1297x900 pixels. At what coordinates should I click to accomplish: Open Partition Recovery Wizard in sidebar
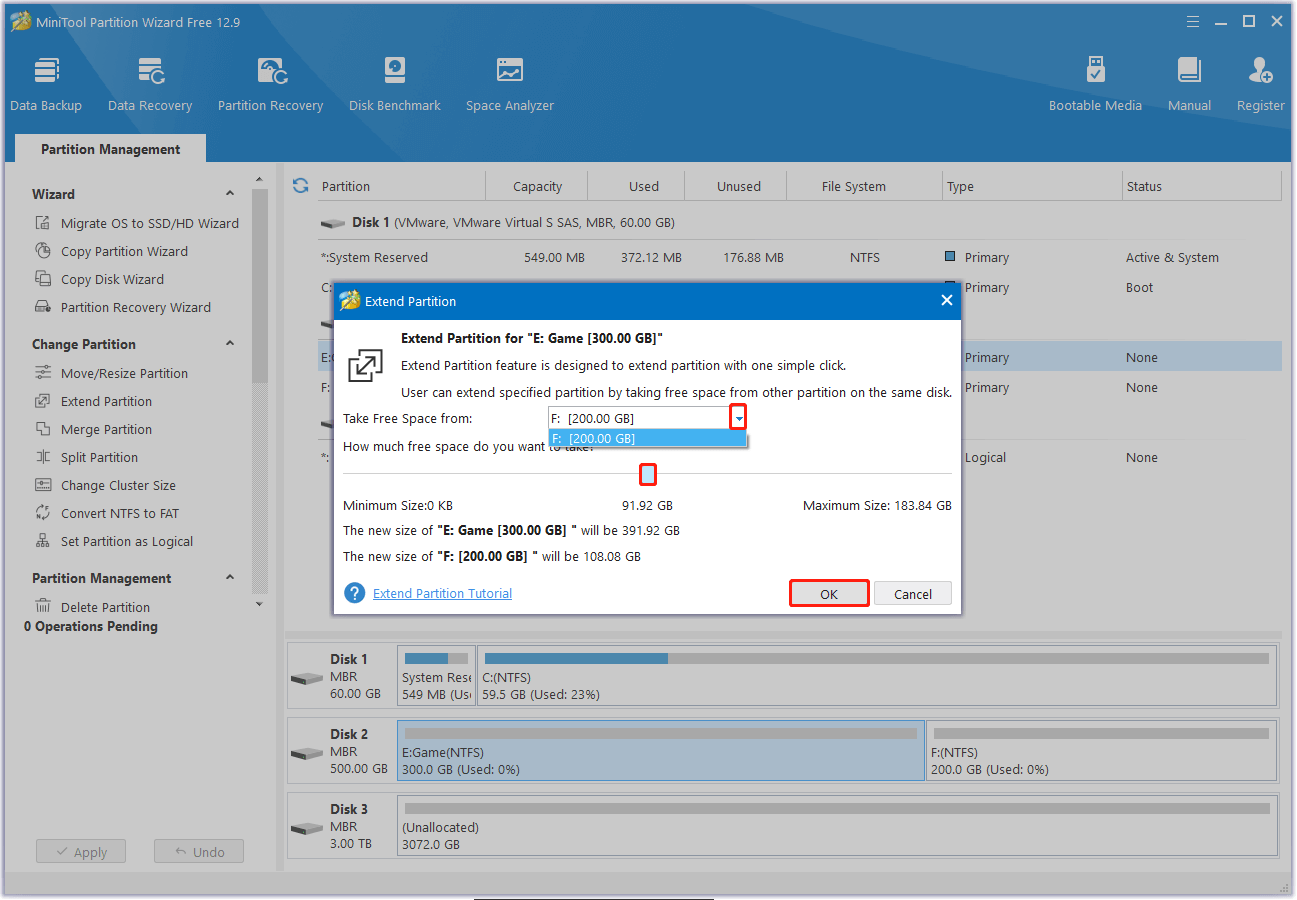pyautogui.click(x=136, y=307)
